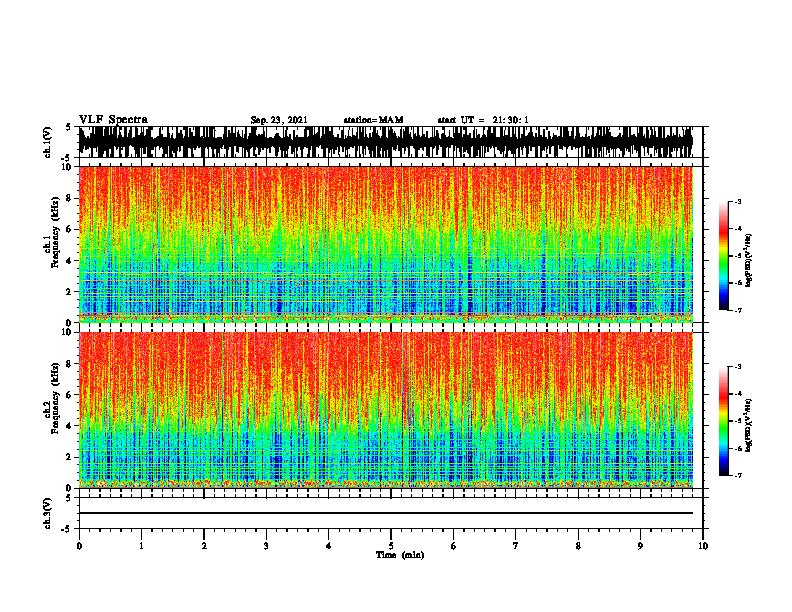This screenshot has height=612, width=792.
Task: Click time axis tick label "0"
Action: tap(79, 546)
